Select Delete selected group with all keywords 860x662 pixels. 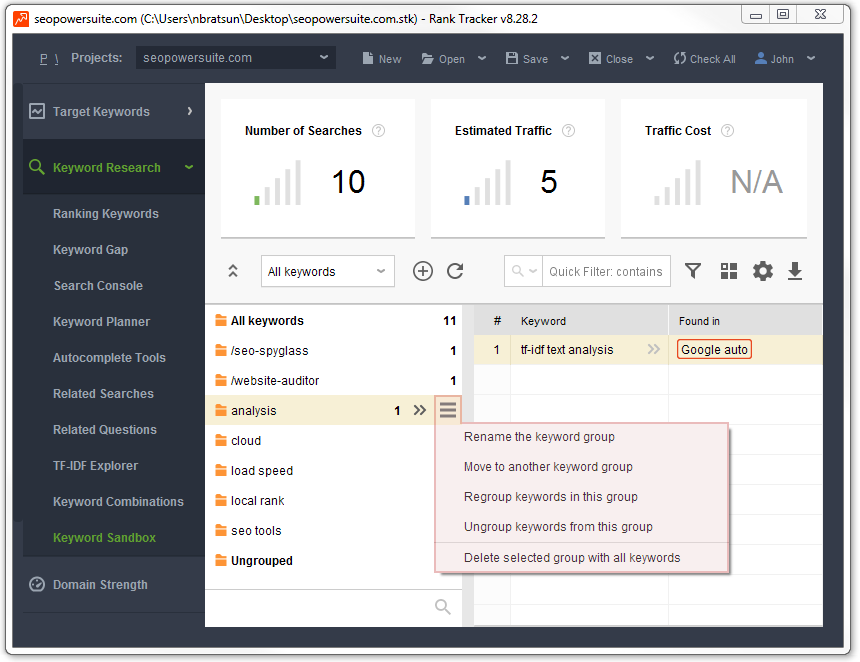[572, 558]
